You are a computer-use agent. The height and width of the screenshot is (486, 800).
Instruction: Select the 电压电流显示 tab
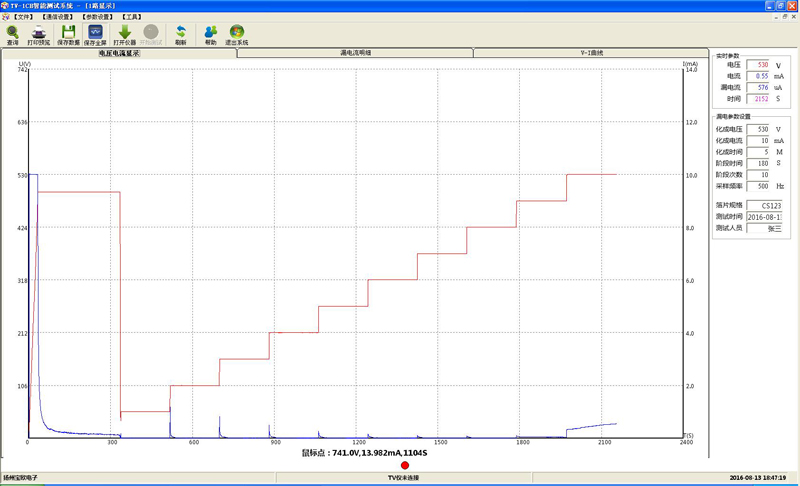pyautogui.click(x=119, y=52)
